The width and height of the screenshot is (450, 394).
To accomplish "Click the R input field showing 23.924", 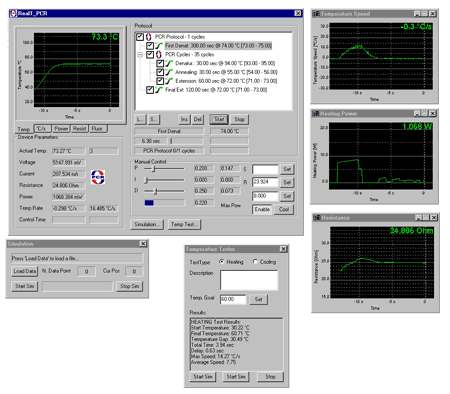I will click(x=265, y=182).
